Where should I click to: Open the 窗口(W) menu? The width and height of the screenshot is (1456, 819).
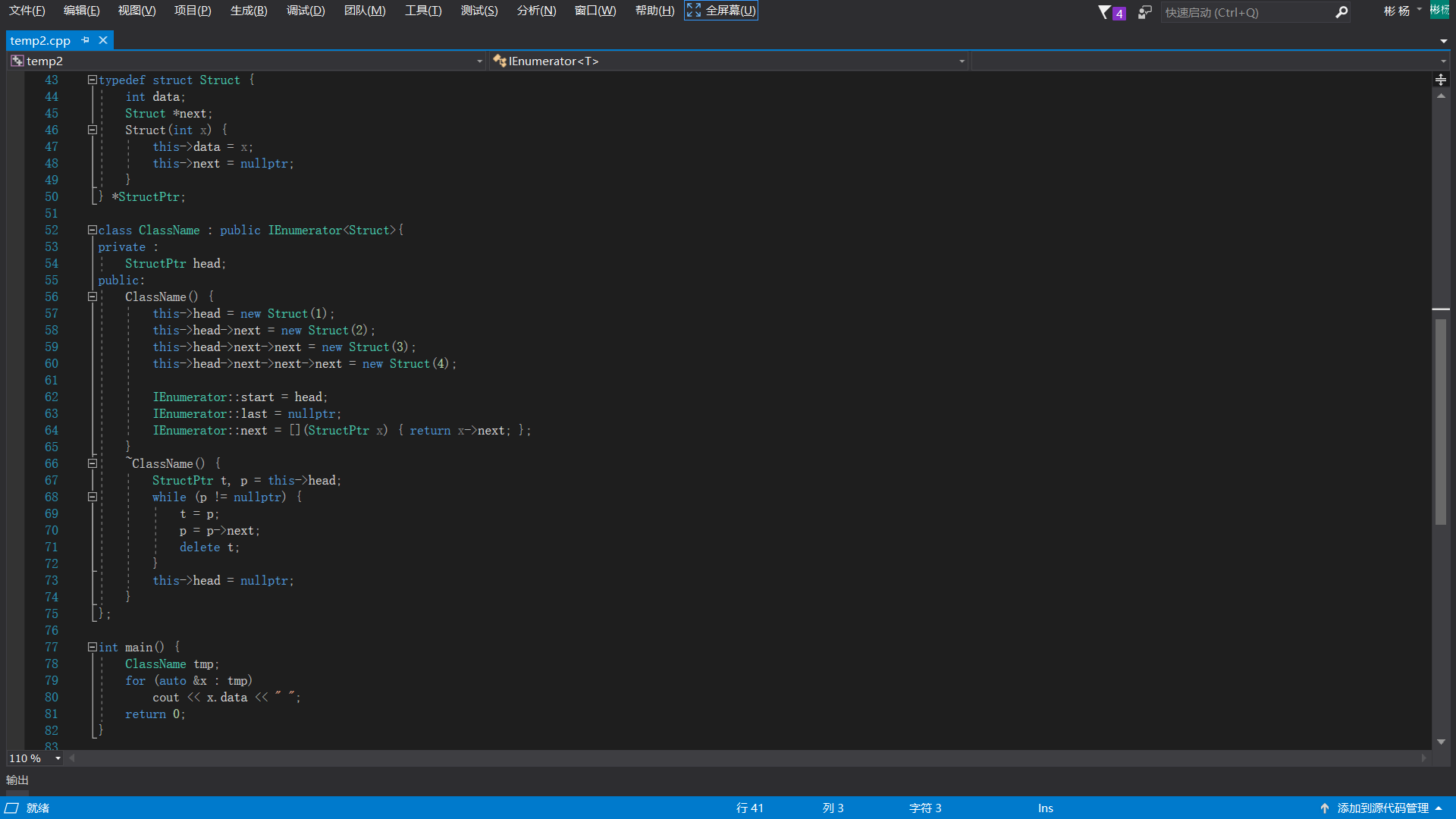click(595, 11)
